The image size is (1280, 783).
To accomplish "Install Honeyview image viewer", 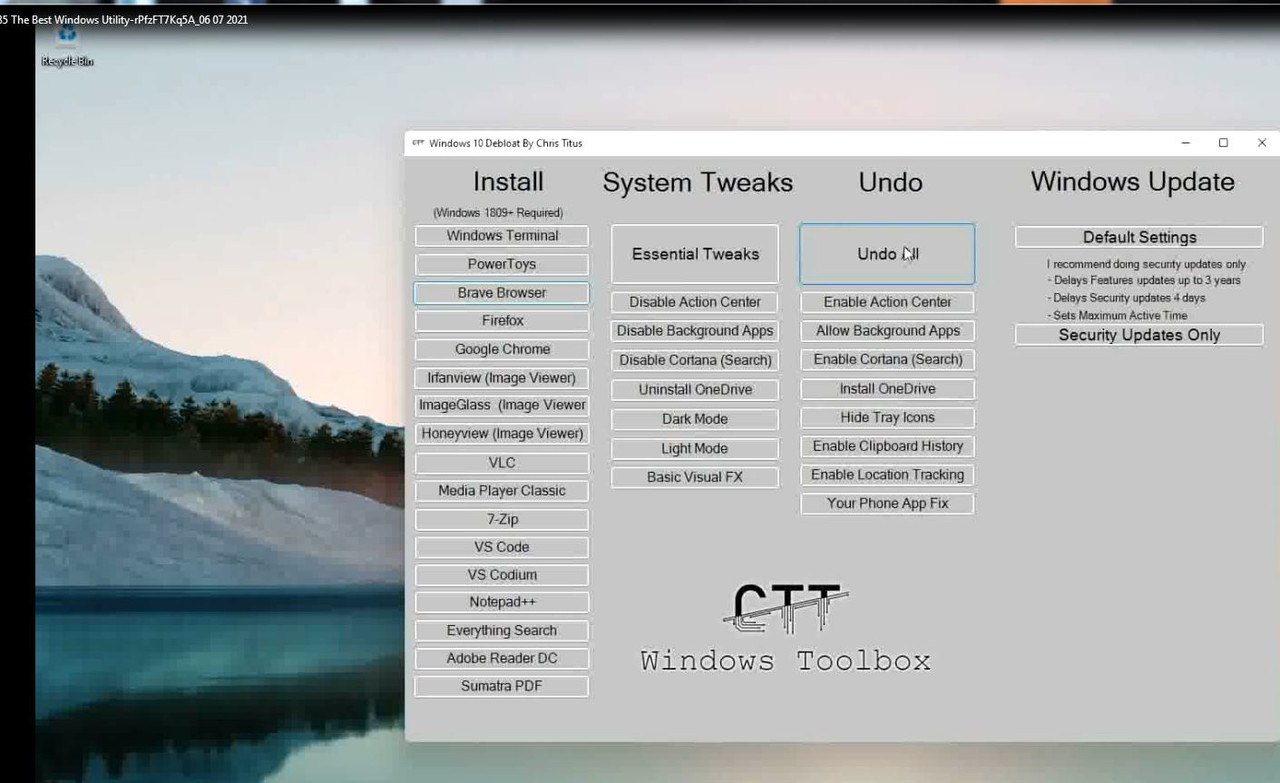I will click(502, 434).
